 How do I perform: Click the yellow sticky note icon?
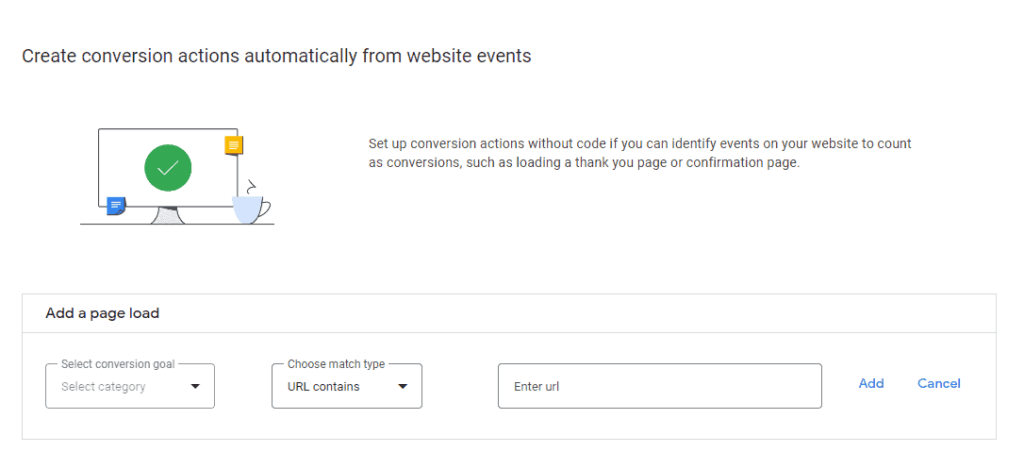click(234, 145)
